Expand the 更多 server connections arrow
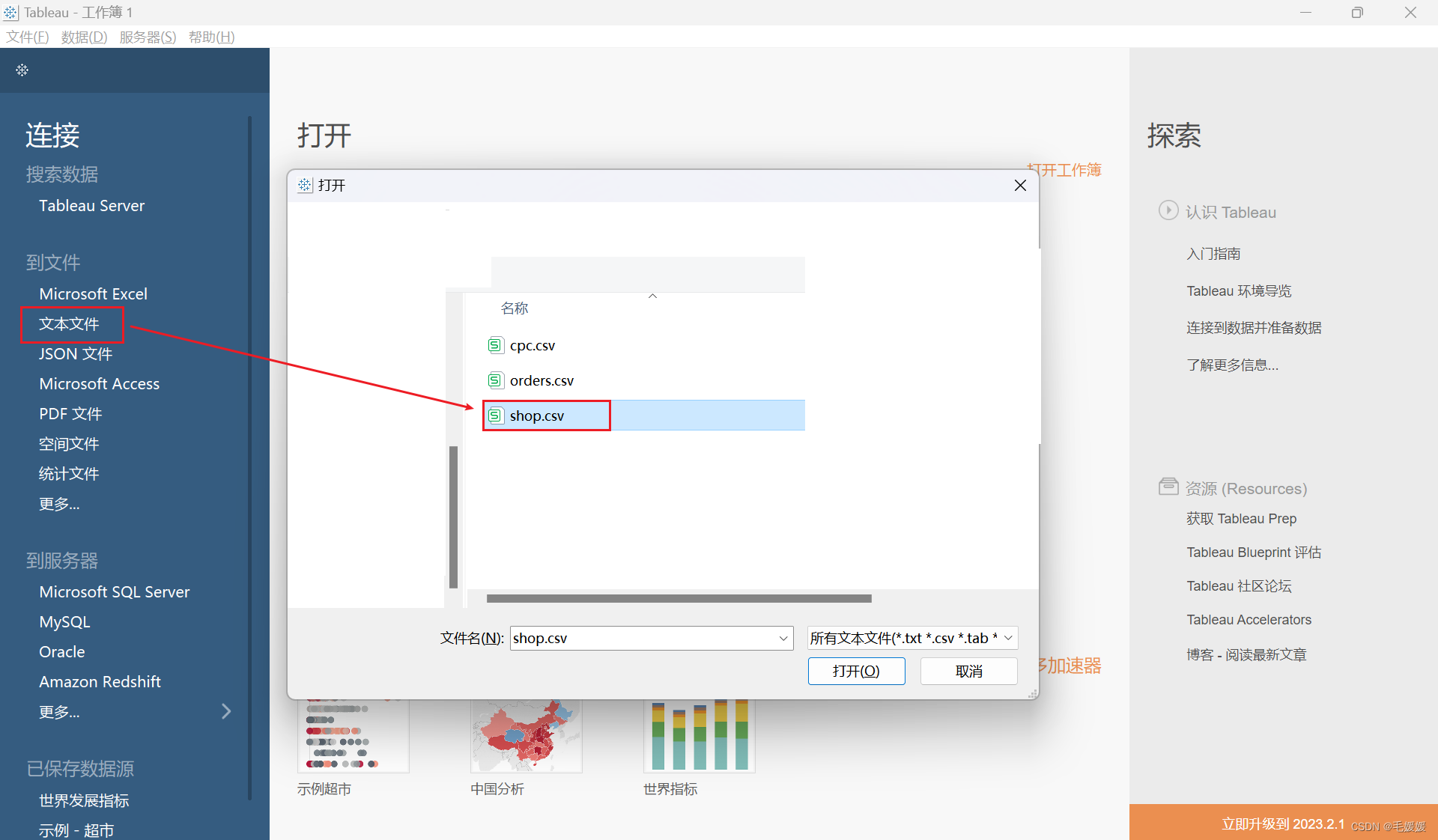The image size is (1438, 840). pos(226,711)
